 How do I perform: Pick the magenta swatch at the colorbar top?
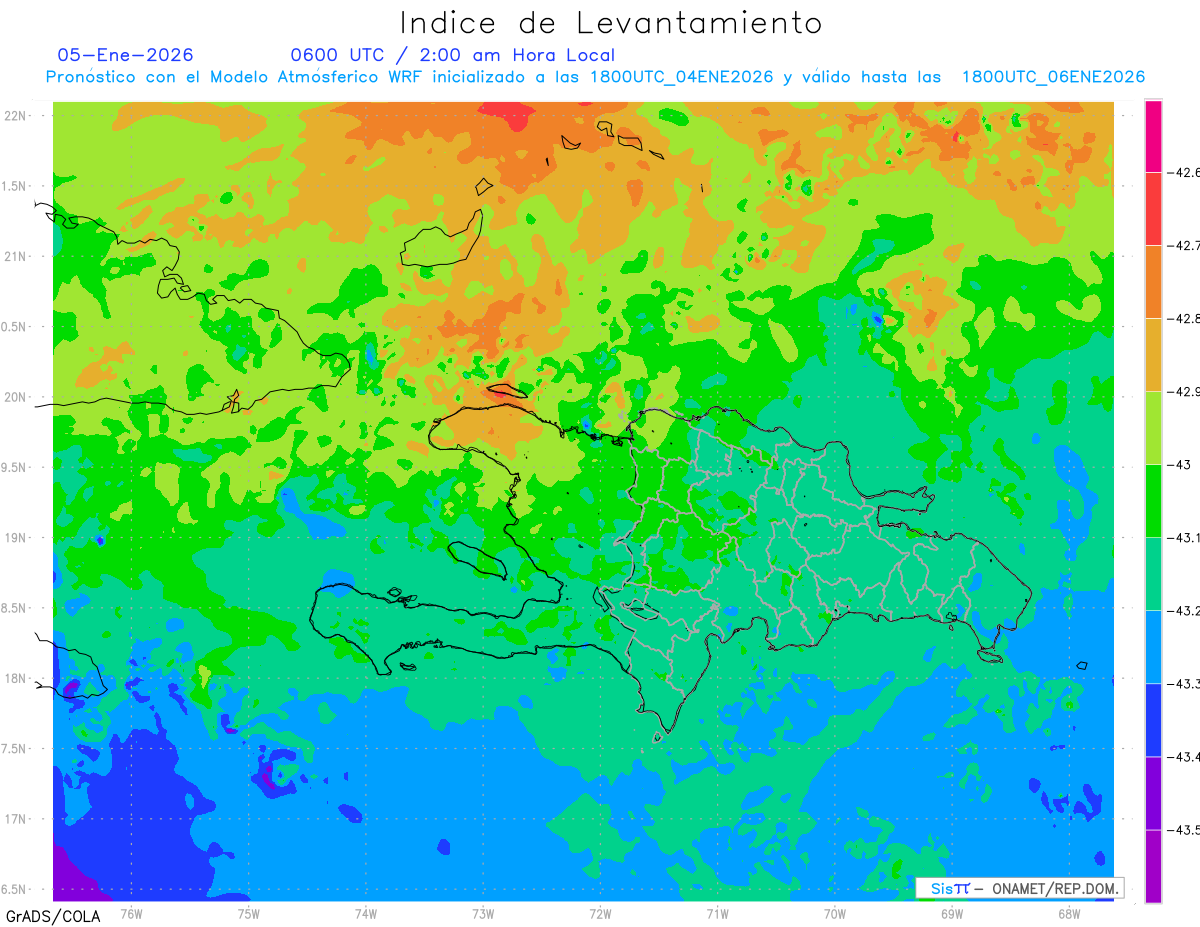[x=1153, y=136]
